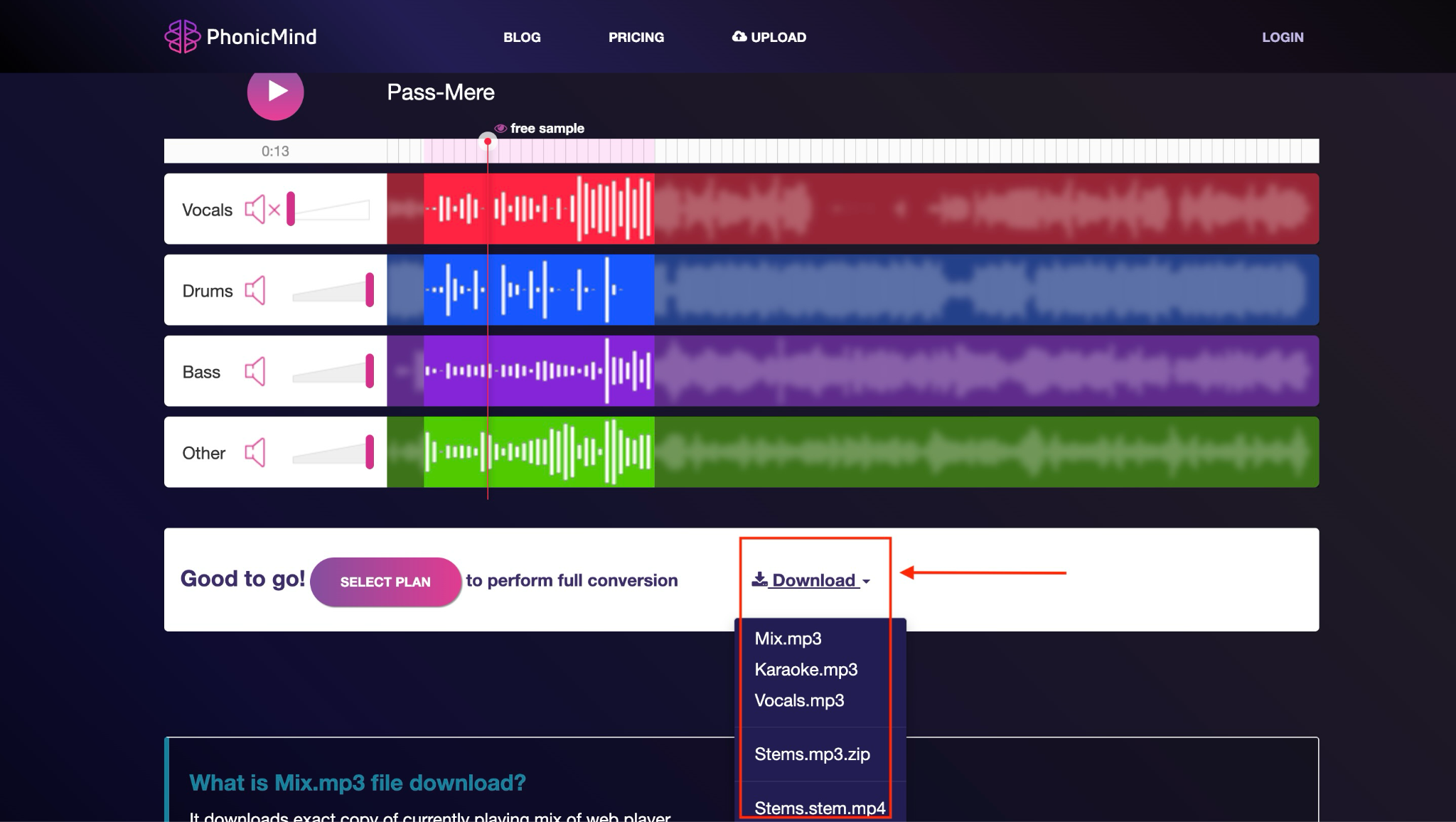Click the 0:13 time display

pyautogui.click(x=275, y=151)
